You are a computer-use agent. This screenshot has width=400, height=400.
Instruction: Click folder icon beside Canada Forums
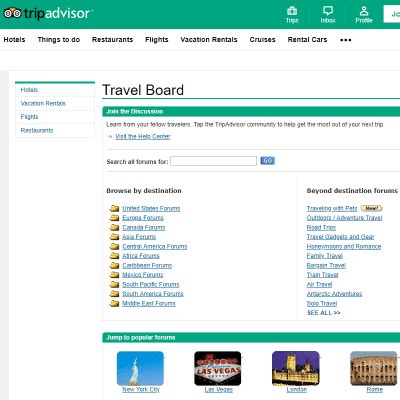coord(114,227)
